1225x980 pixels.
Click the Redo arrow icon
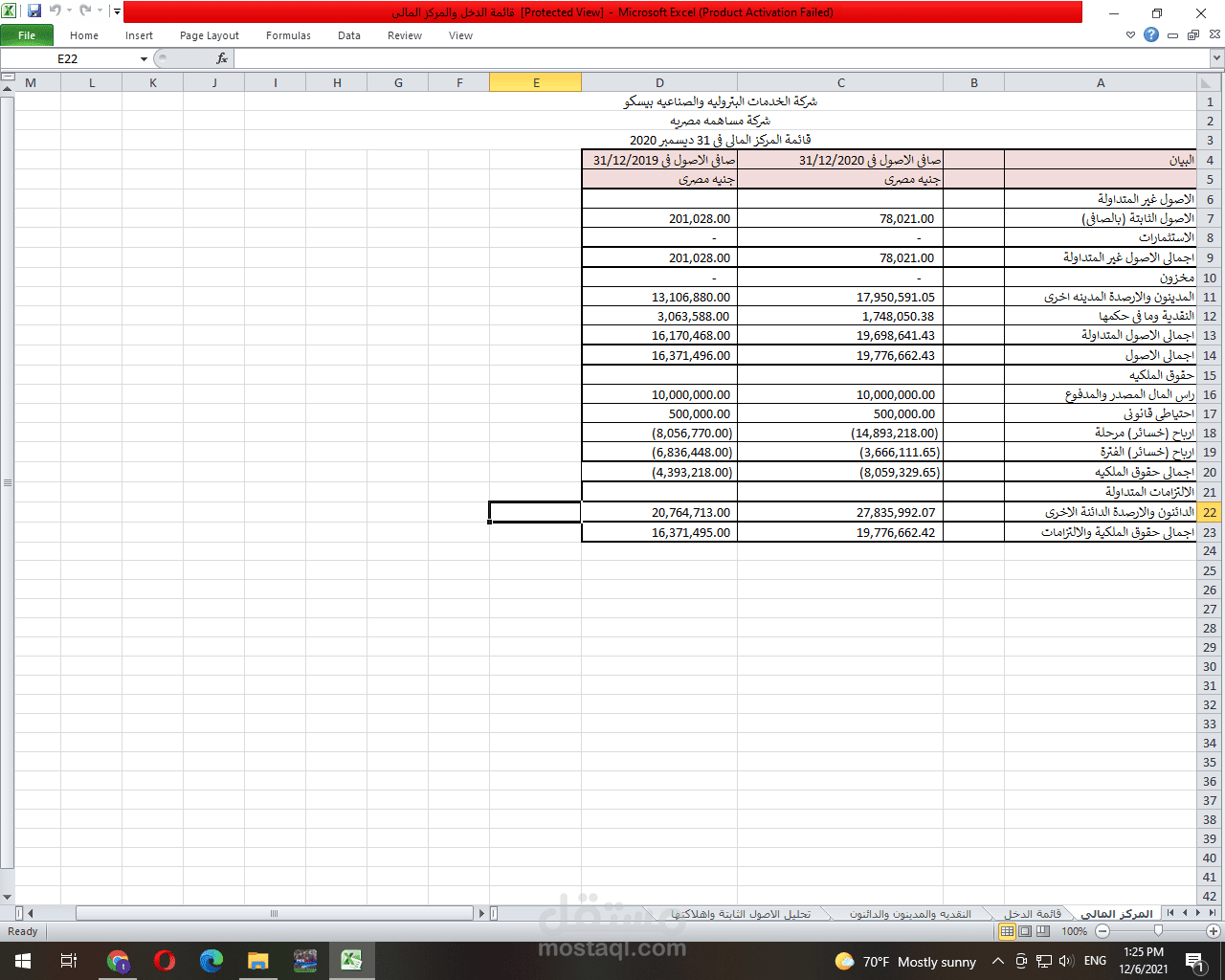coord(85,11)
